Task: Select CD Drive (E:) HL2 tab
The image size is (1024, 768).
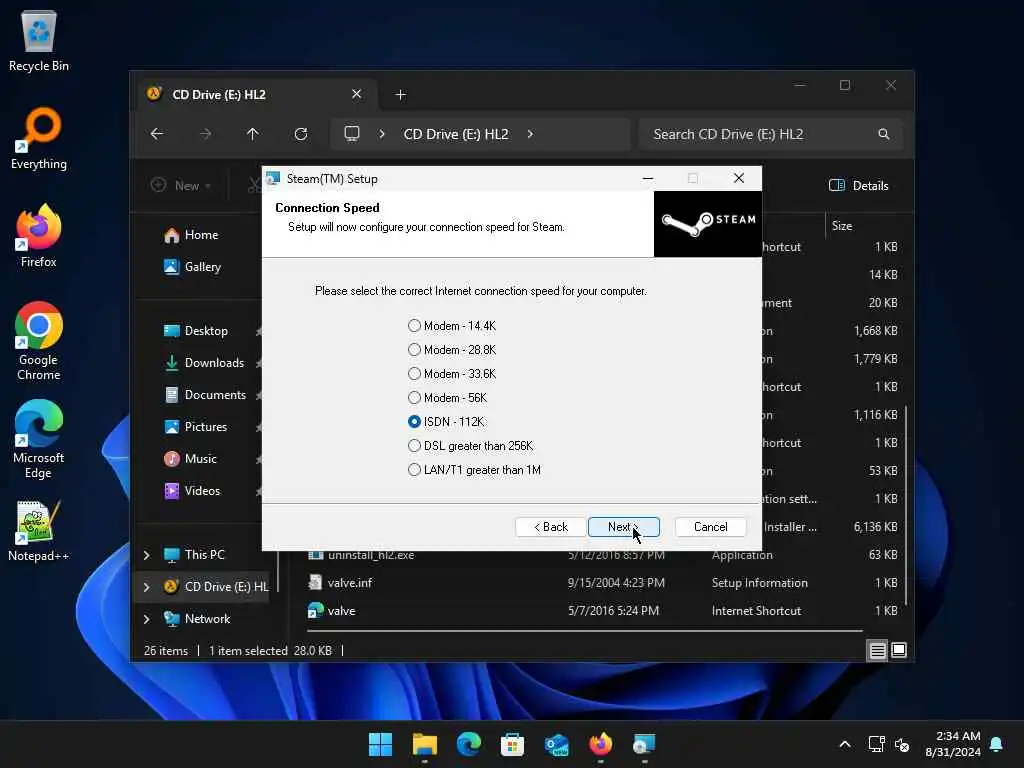Action: (x=255, y=95)
